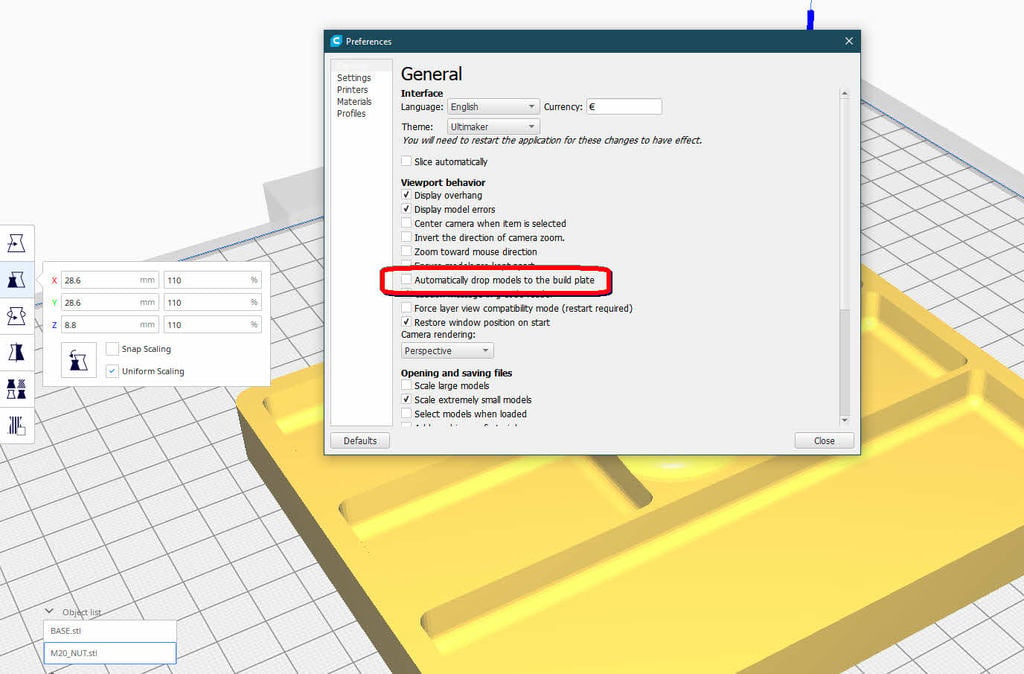The height and width of the screenshot is (674, 1024).
Task: Enable Force layer view compatibility mode
Action: [x=406, y=308]
